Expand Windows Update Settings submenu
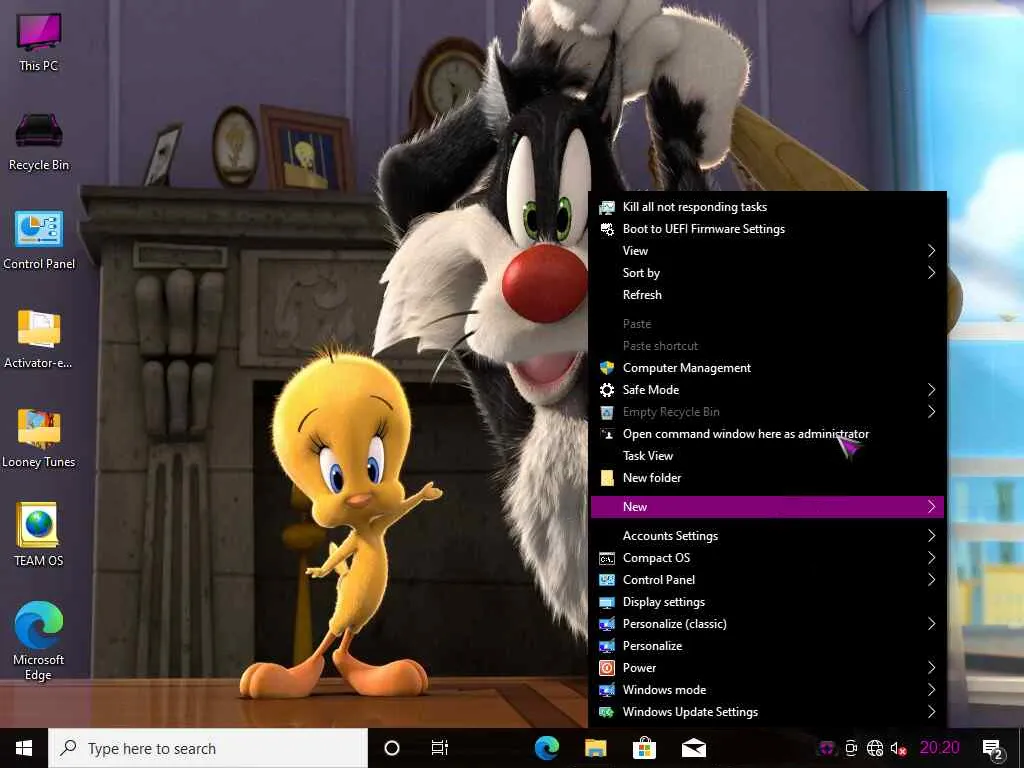This screenshot has height=768, width=1024. coord(767,712)
